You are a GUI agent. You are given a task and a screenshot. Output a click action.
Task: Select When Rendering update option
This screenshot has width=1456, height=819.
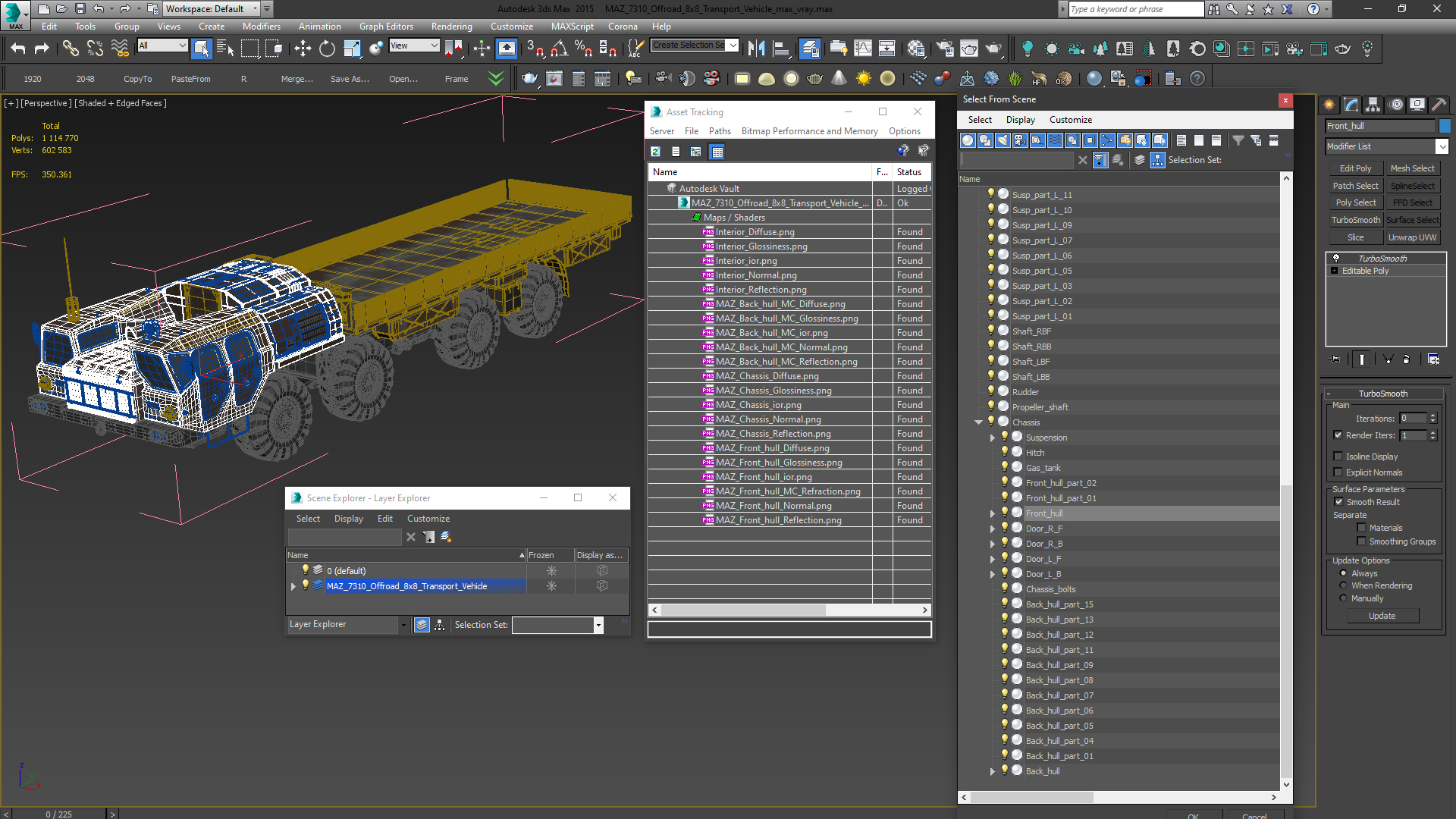pyautogui.click(x=1344, y=585)
